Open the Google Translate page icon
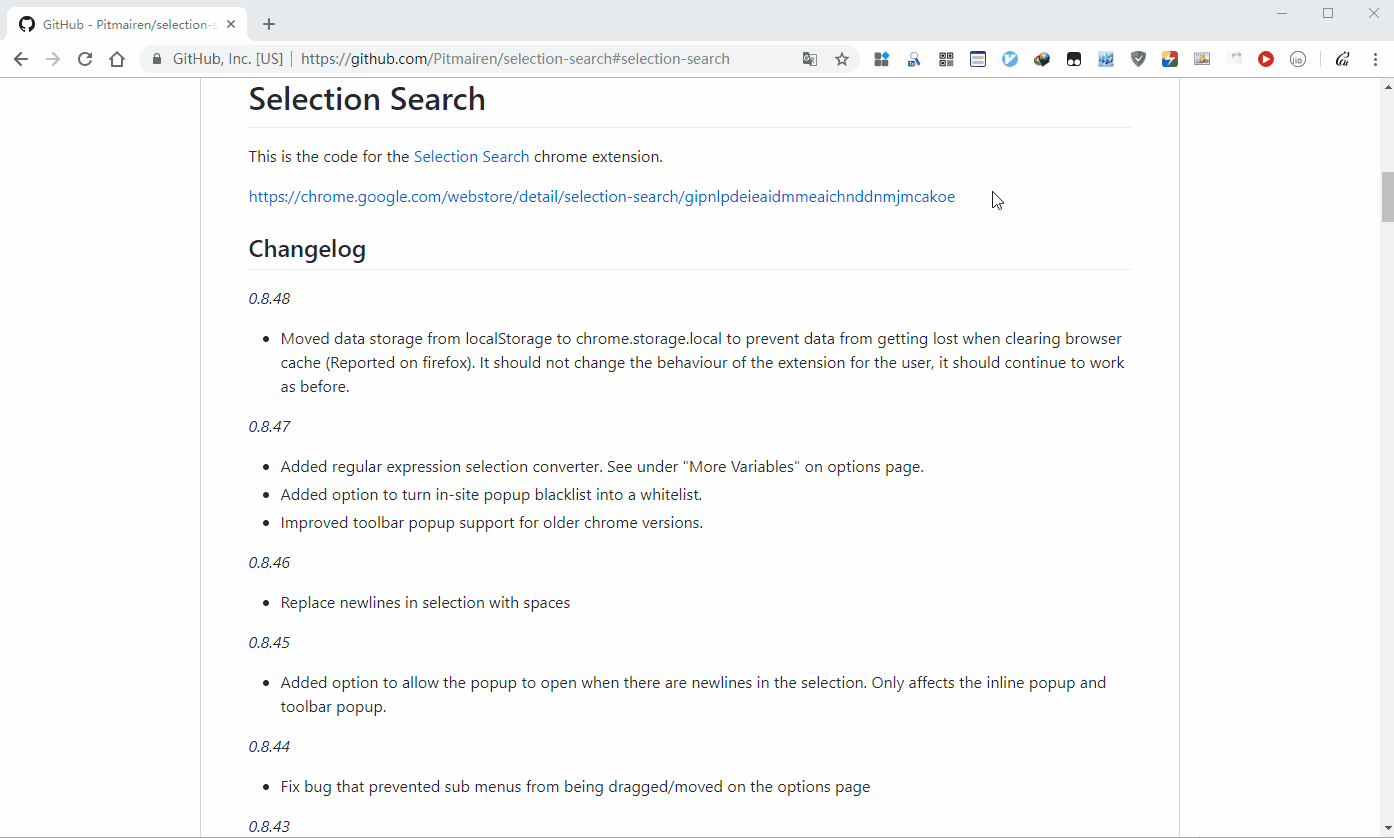 [x=810, y=59]
